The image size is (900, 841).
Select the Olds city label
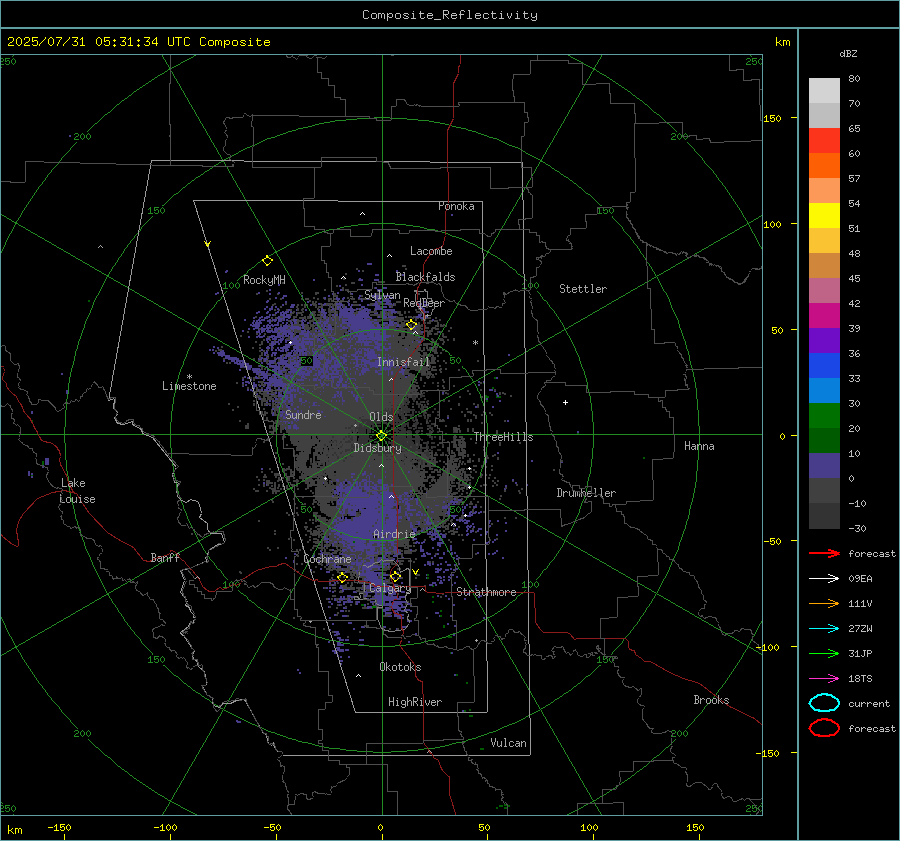pos(381,417)
